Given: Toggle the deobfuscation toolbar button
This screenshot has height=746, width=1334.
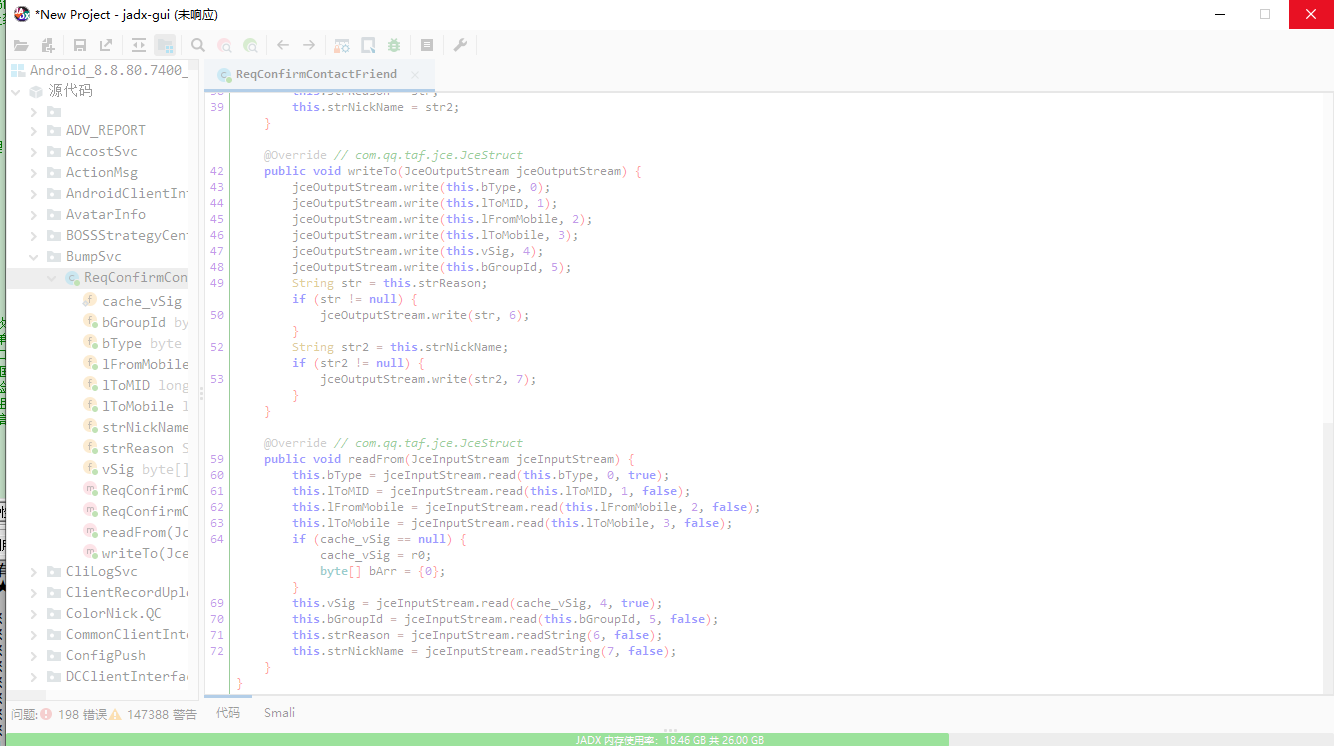Looking at the screenshot, I should [342, 45].
